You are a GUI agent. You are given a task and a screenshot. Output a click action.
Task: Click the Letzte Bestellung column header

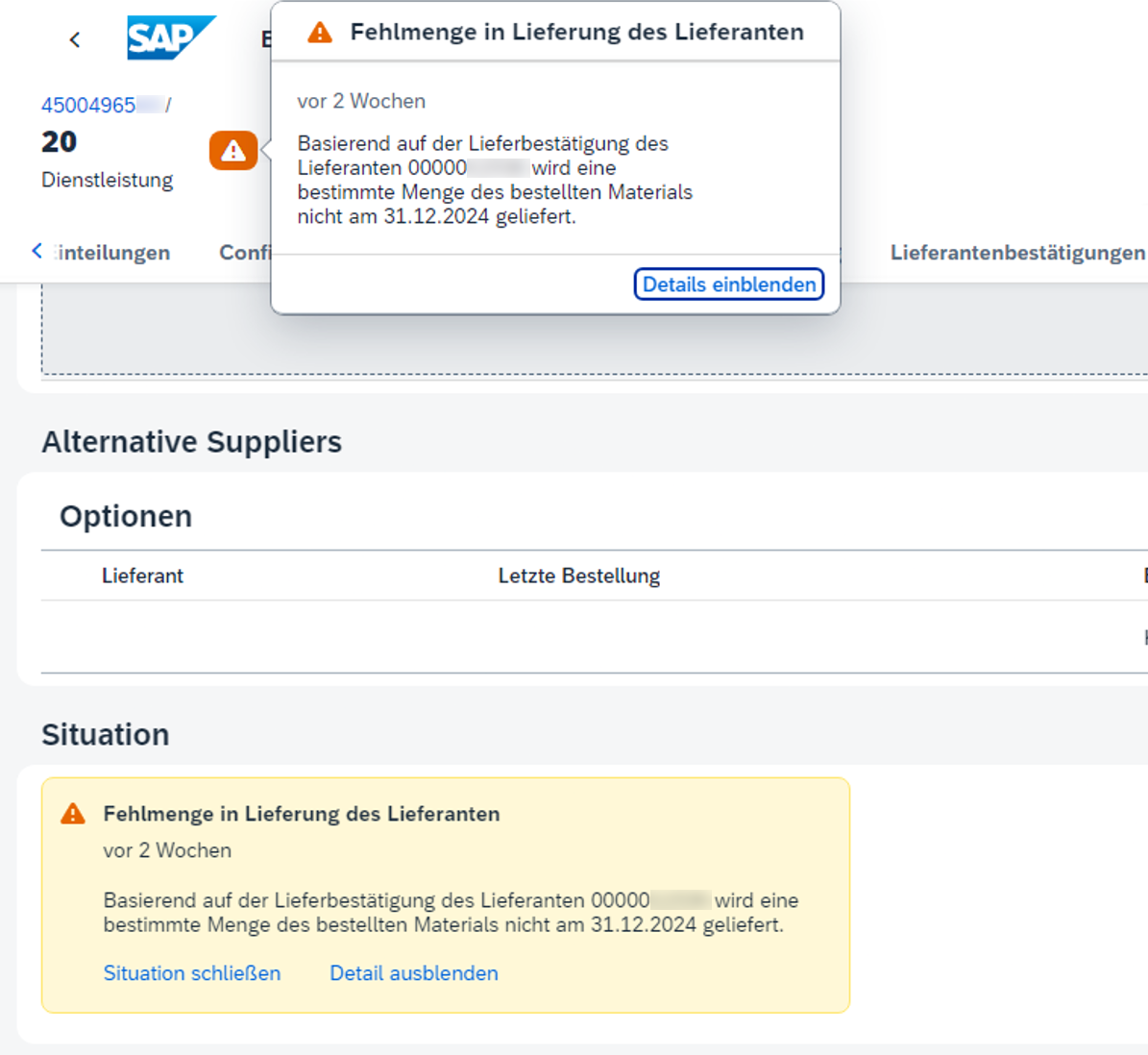pyautogui.click(x=578, y=576)
